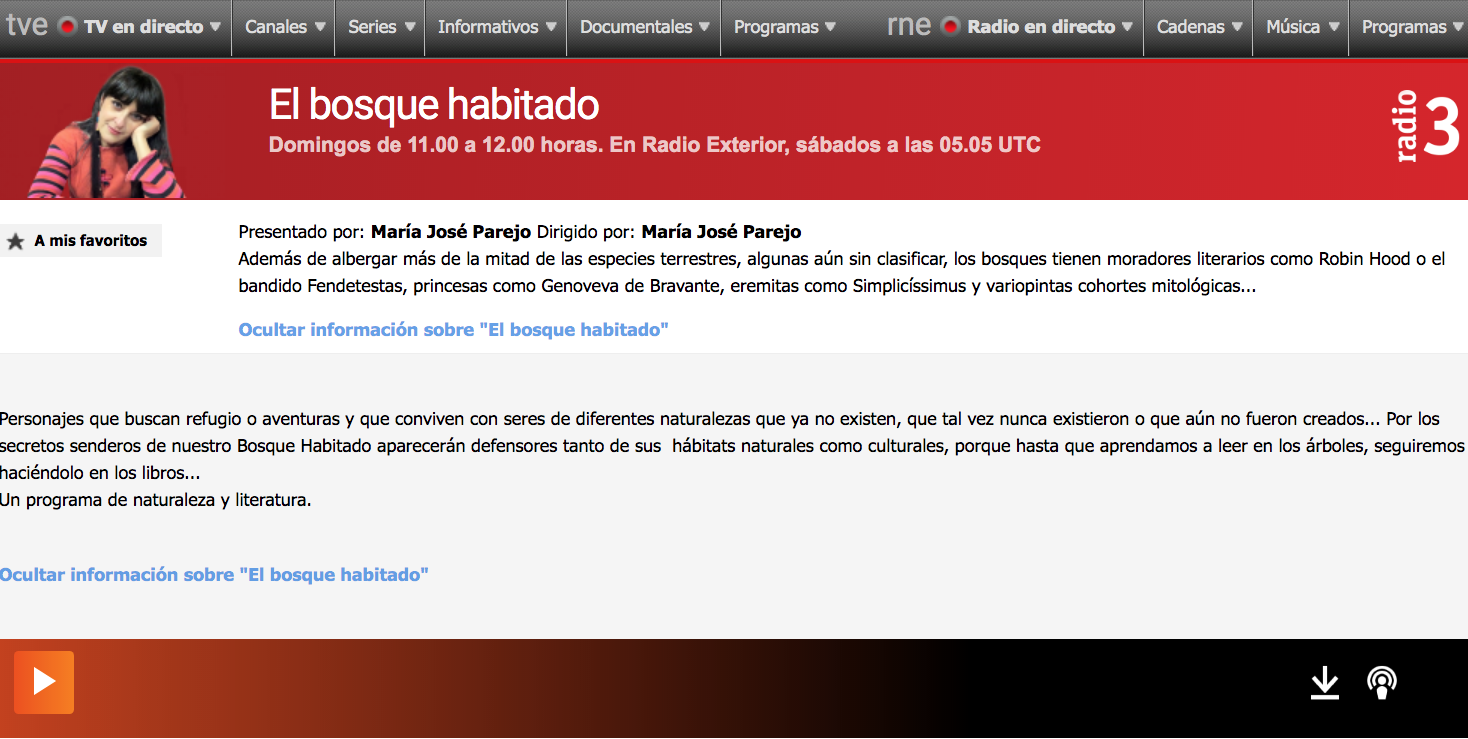Click the upper Ocultar información link
The width and height of the screenshot is (1468, 739).
point(453,330)
